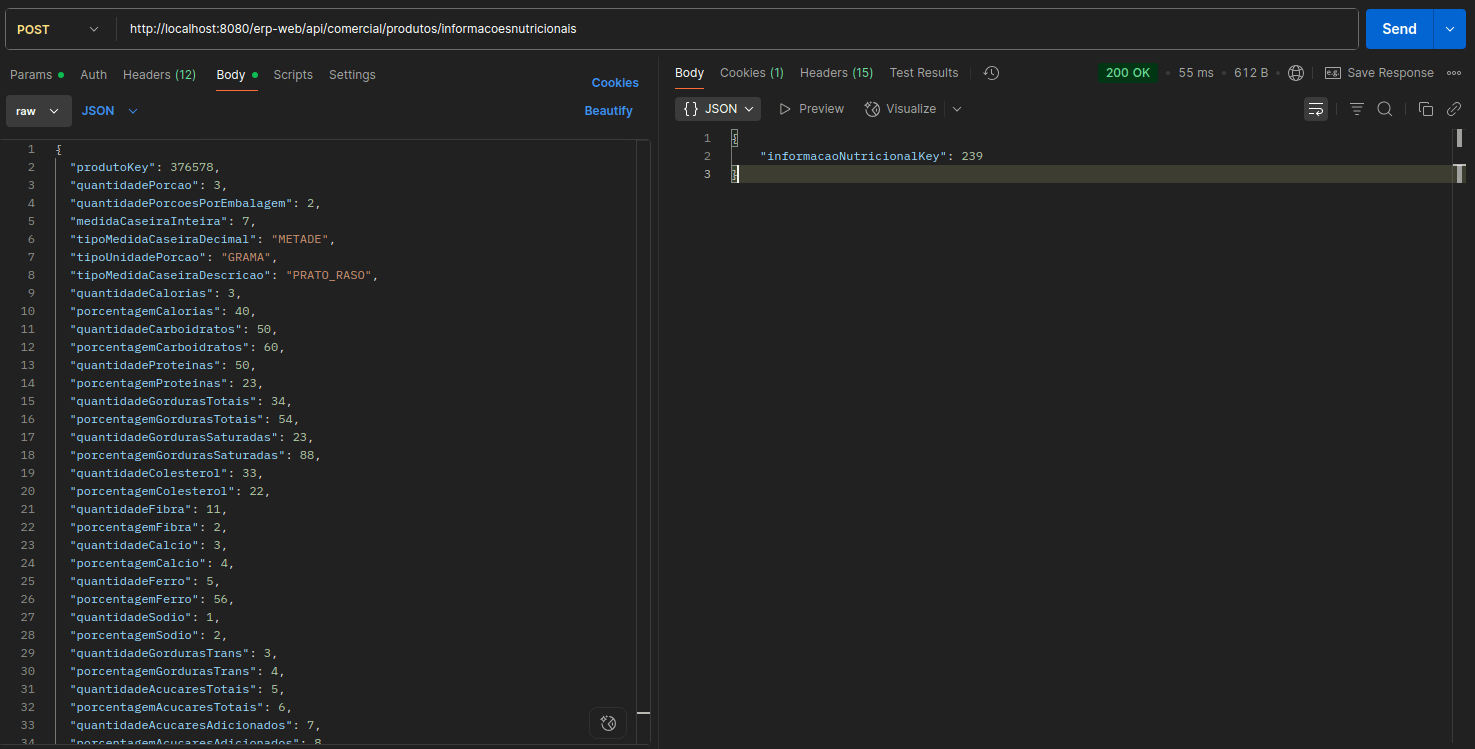The width and height of the screenshot is (1475, 749).
Task: Send the request
Action: pyautogui.click(x=1399, y=29)
